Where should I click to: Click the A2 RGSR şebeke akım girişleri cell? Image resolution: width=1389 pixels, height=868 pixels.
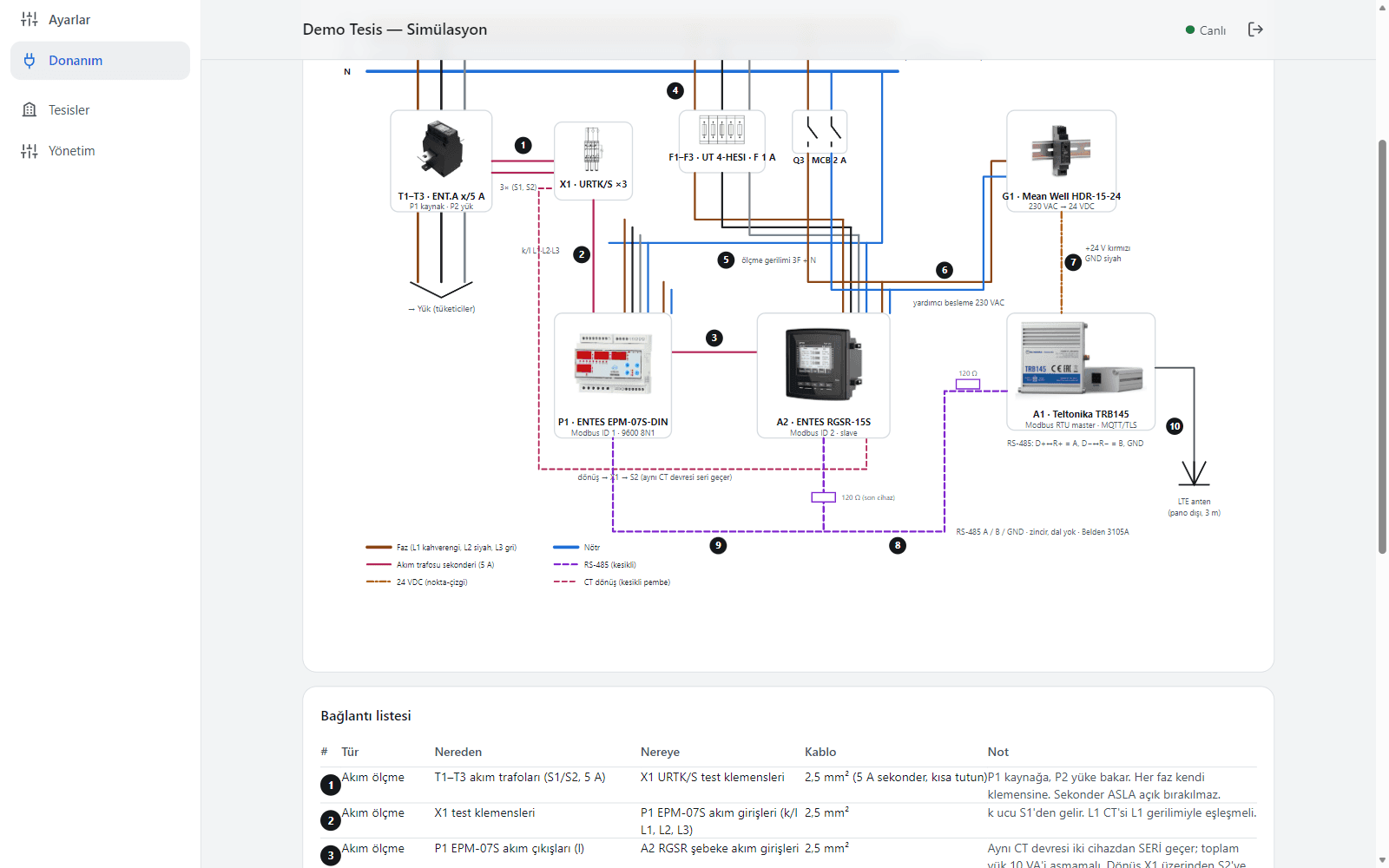pyautogui.click(x=720, y=848)
